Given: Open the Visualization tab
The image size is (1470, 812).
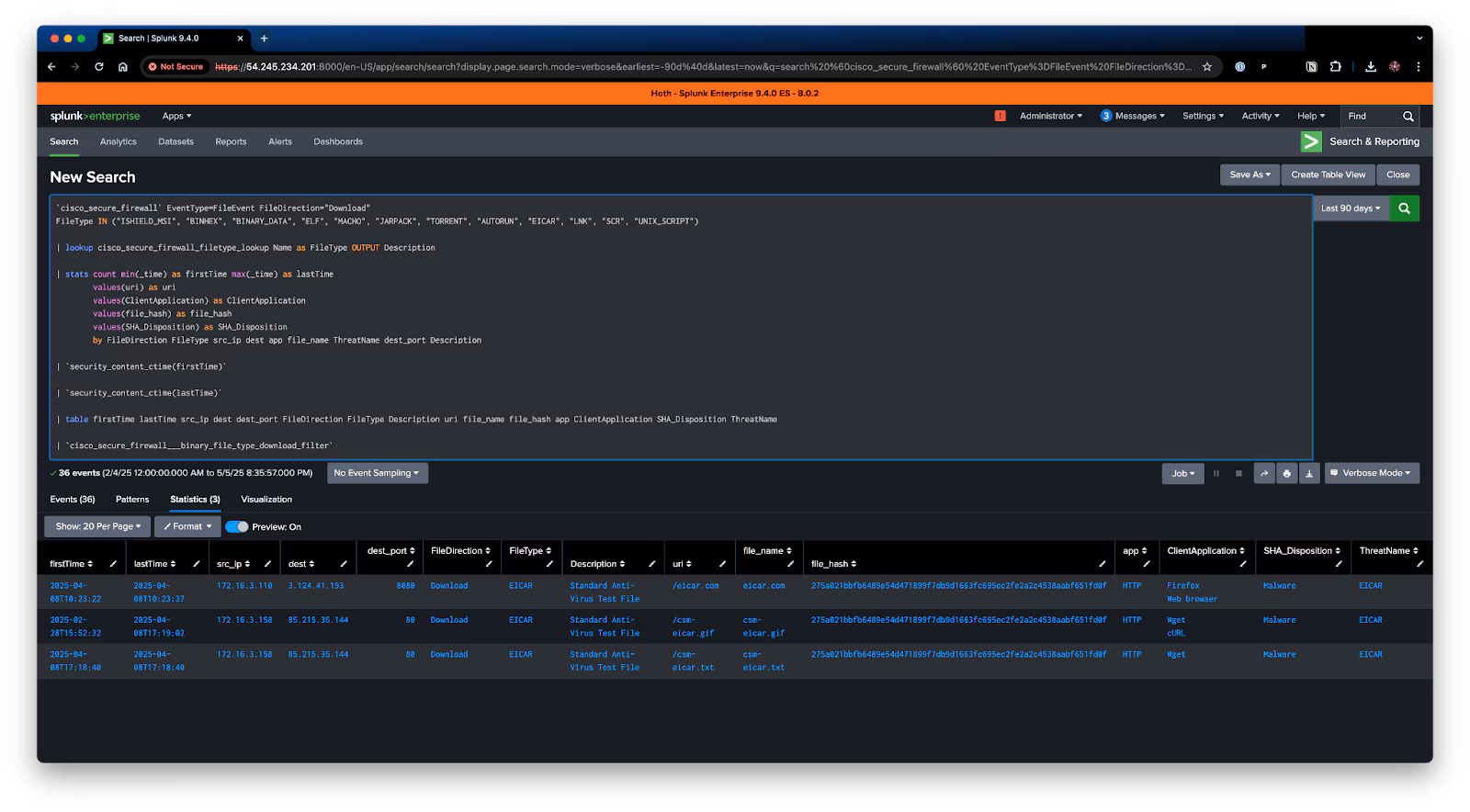Looking at the screenshot, I should [x=266, y=500].
